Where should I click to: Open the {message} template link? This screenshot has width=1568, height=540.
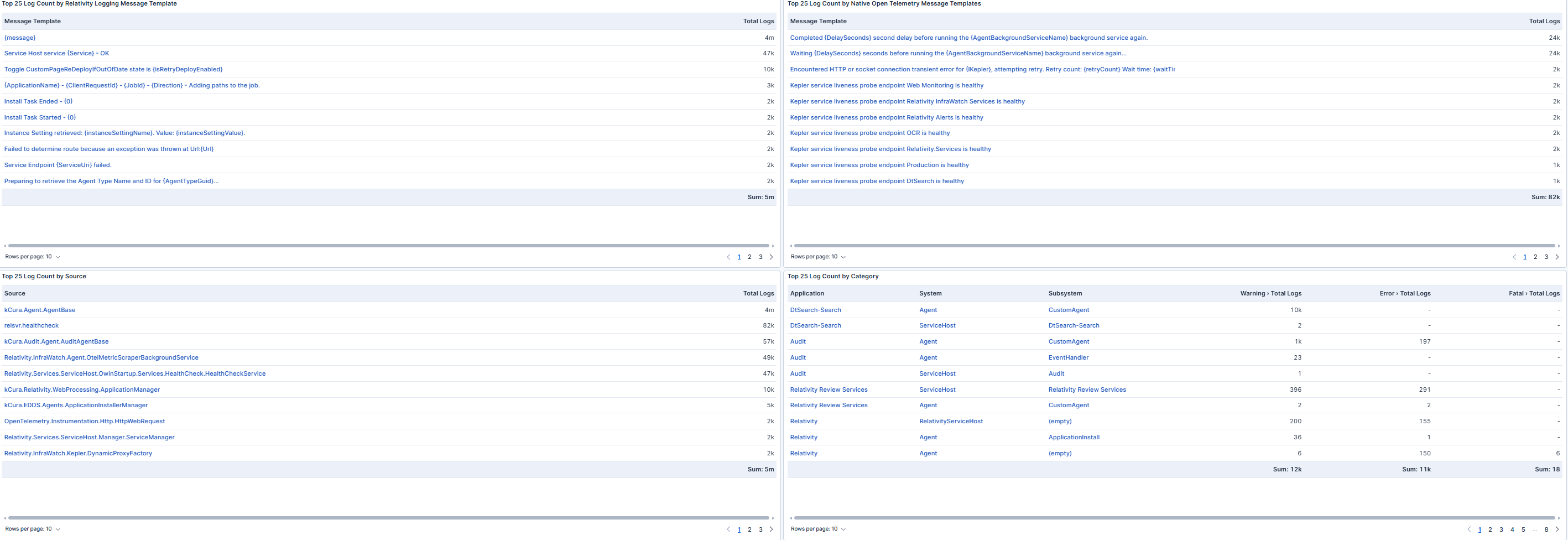click(20, 37)
